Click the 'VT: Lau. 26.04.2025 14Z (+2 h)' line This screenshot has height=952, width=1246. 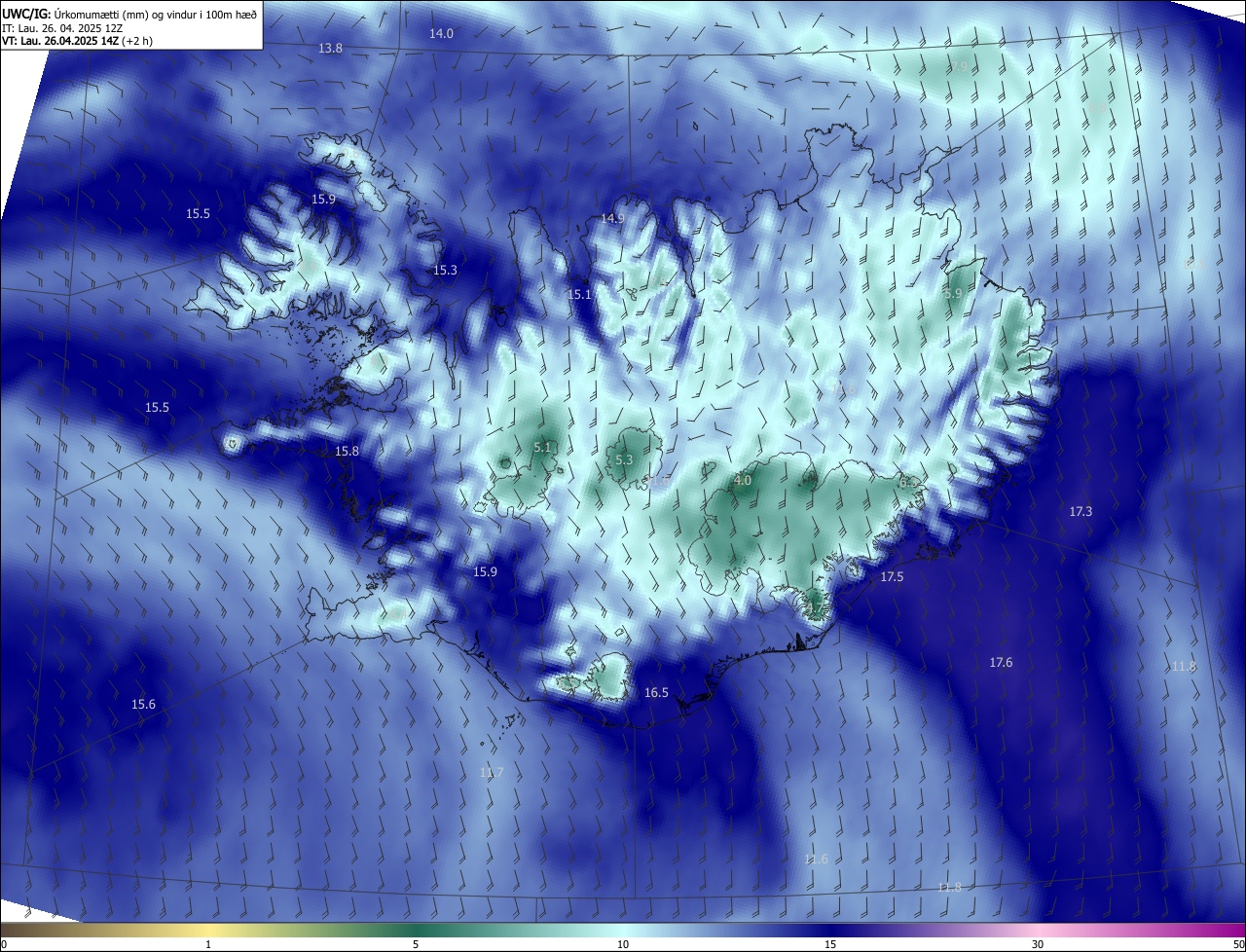(x=77, y=41)
